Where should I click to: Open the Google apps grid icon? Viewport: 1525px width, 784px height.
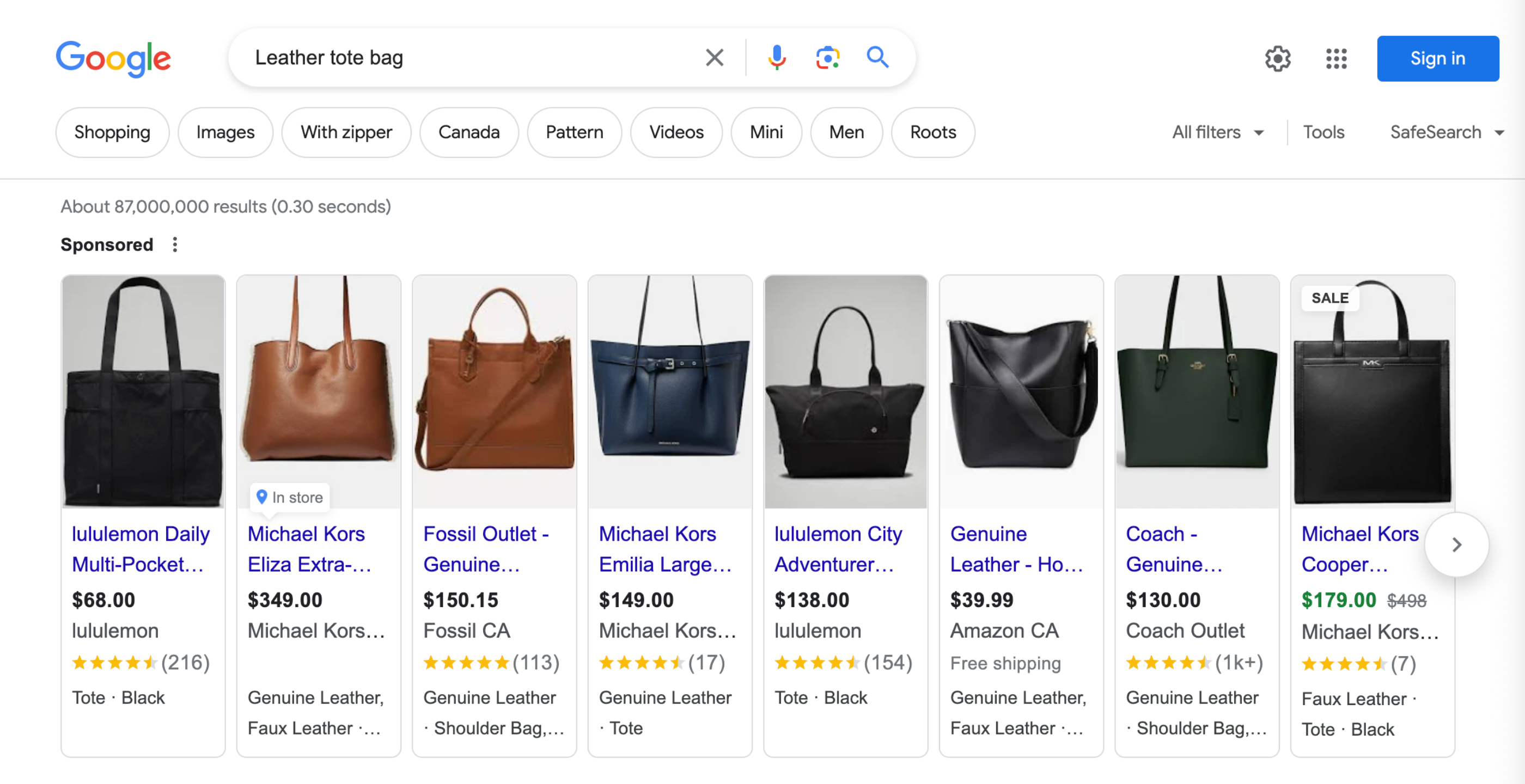pos(1335,59)
